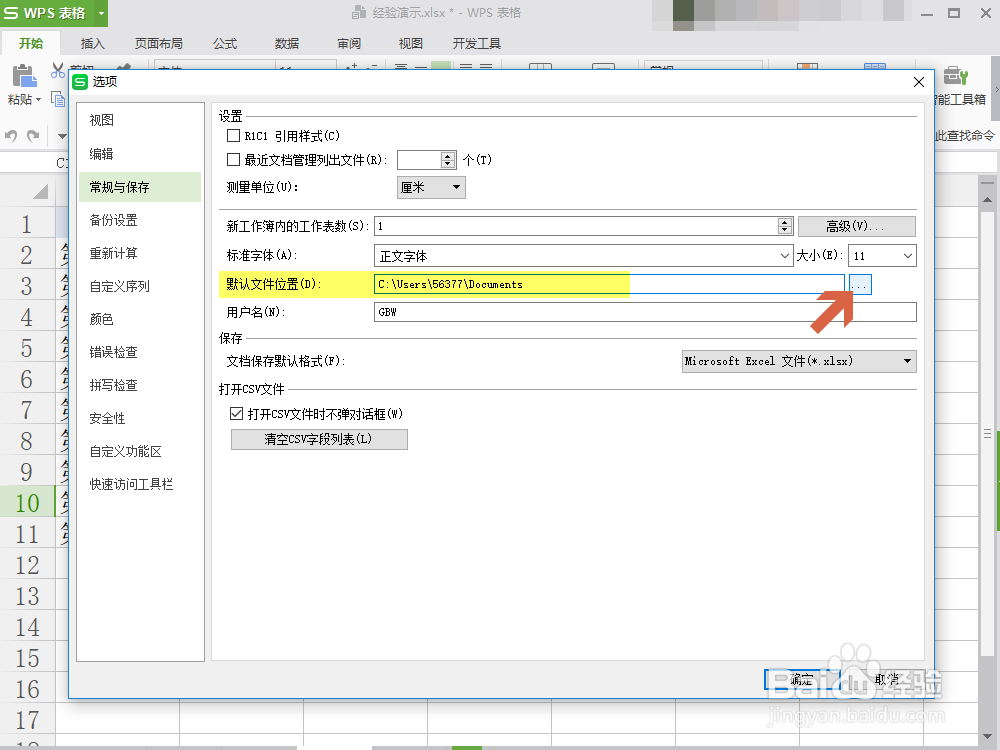Viewport: 1000px width, 750px height.
Task: Enable R1C1 引用样式 checkbox
Action: coord(232,137)
